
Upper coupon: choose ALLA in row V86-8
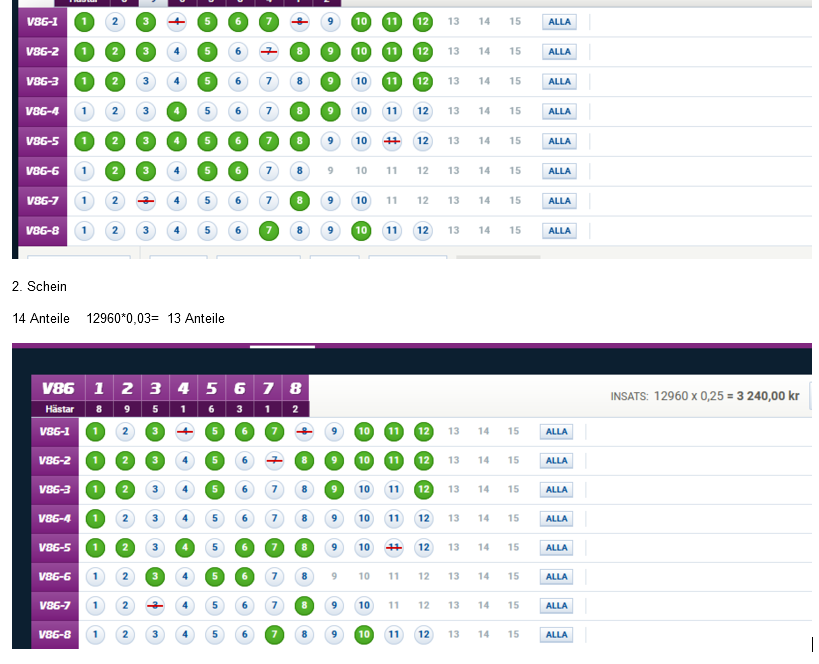coord(559,230)
